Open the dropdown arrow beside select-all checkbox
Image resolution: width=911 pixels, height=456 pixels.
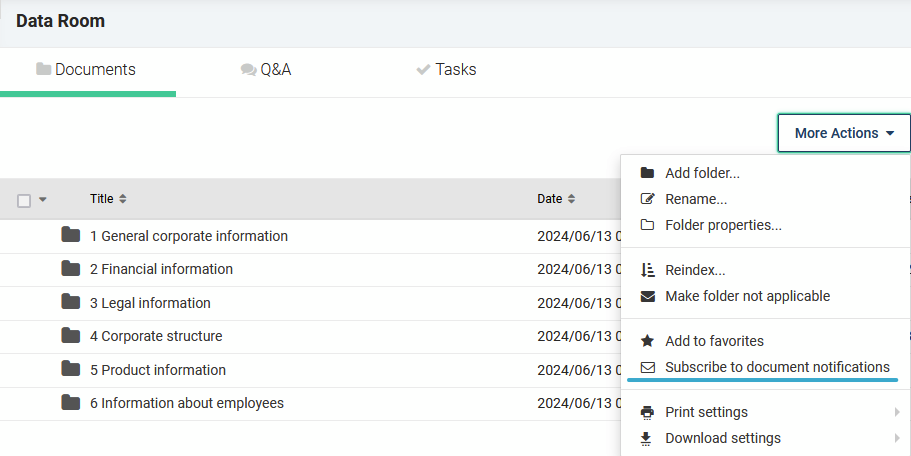[42, 199]
